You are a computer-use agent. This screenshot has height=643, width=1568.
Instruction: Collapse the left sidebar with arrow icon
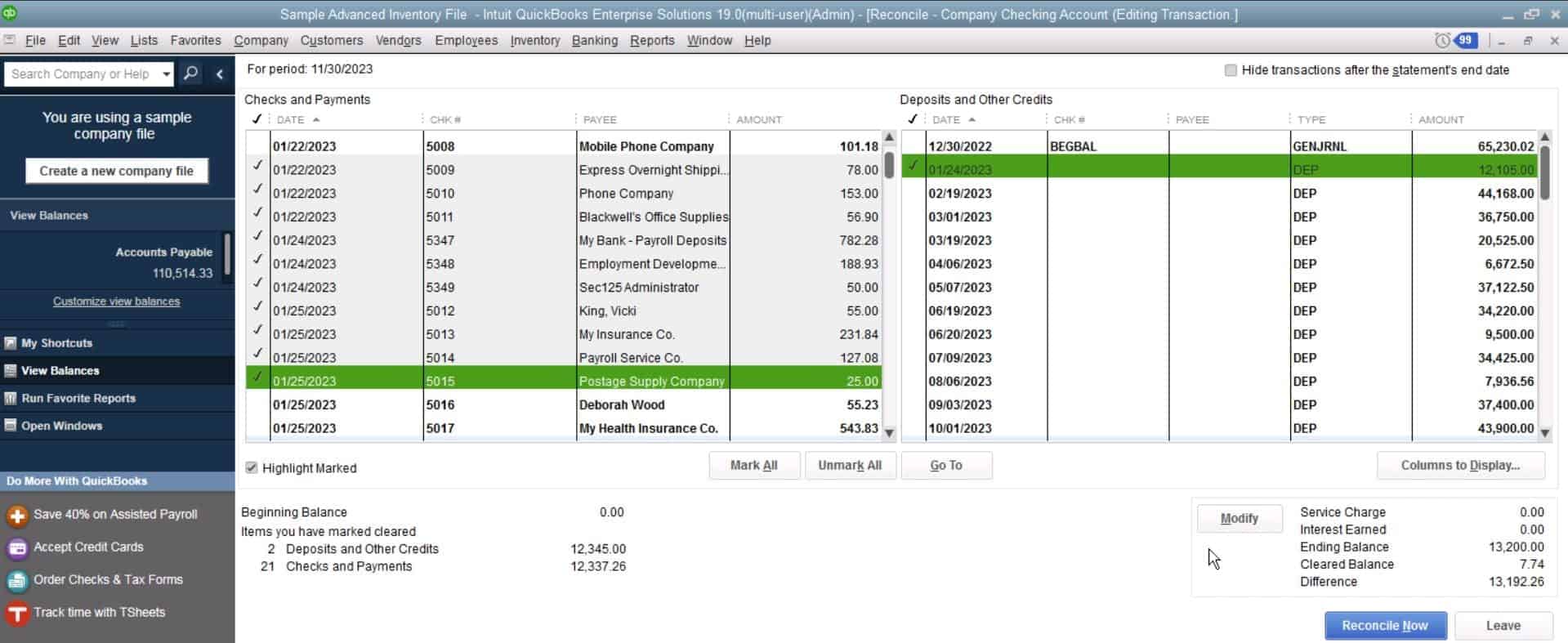coord(219,74)
